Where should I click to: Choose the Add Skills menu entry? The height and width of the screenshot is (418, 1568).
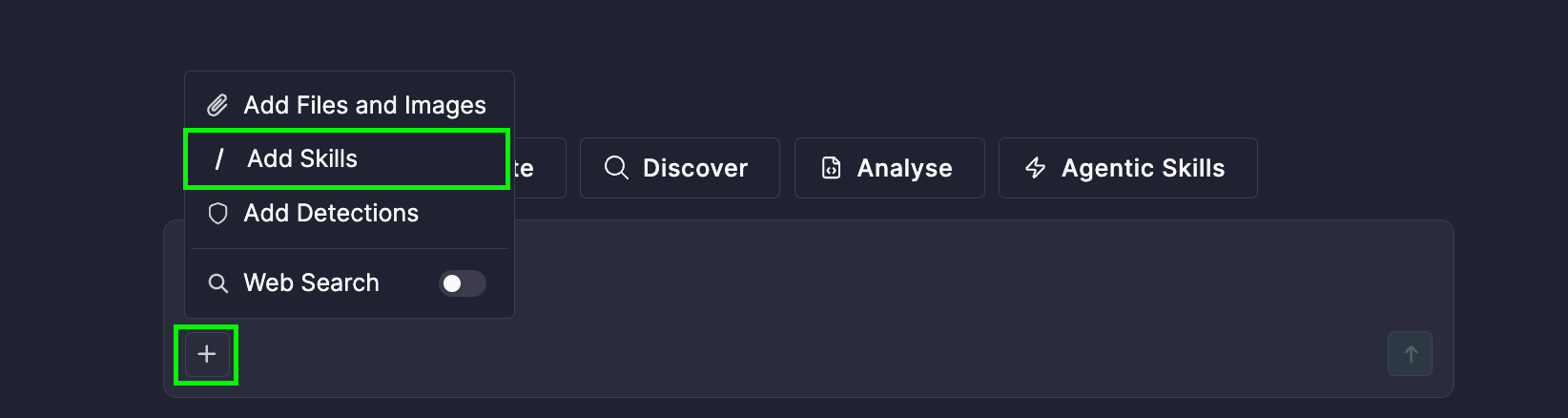coord(347,158)
